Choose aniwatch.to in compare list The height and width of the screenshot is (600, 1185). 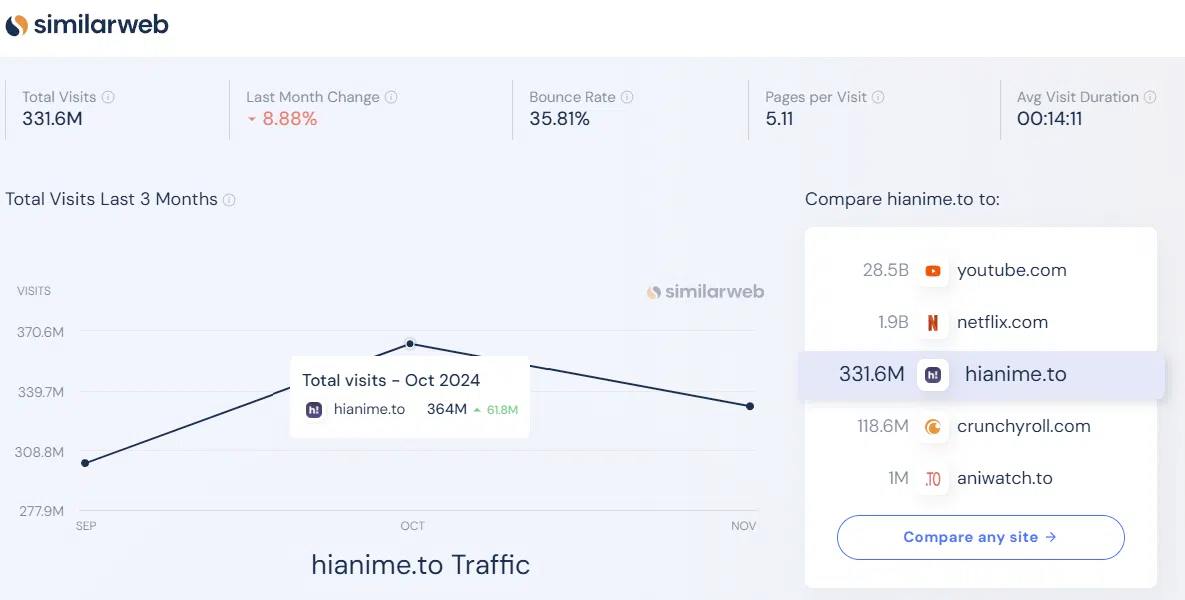[x=1004, y=478]
